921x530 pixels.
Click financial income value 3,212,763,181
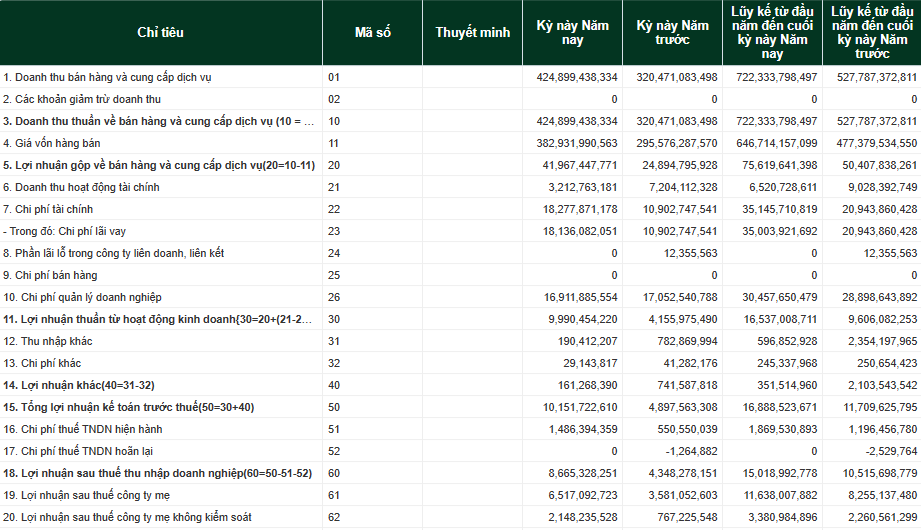coord(583,187)
